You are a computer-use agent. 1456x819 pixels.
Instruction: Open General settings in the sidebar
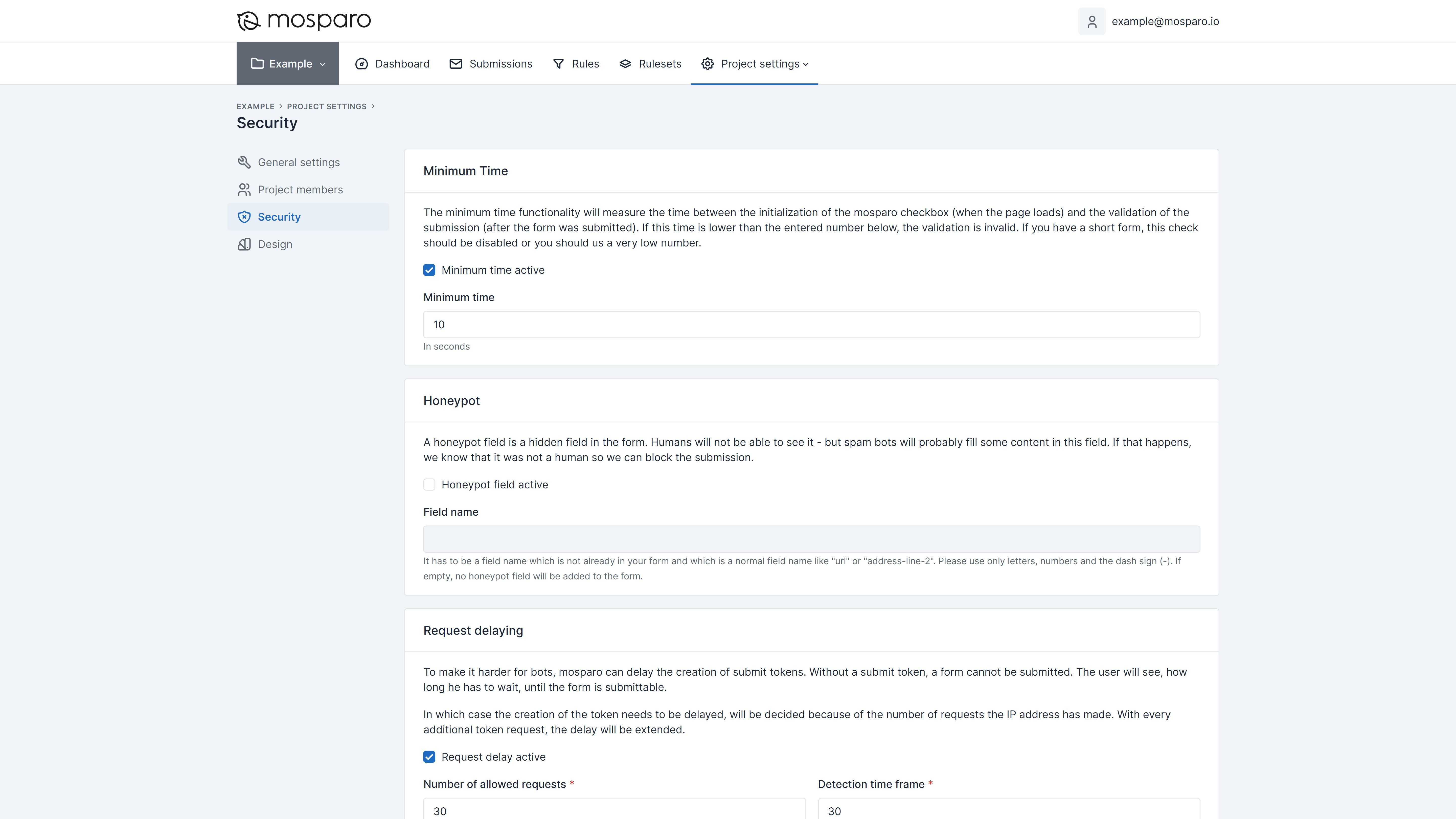pyautogui.click(x=308, y=162)
